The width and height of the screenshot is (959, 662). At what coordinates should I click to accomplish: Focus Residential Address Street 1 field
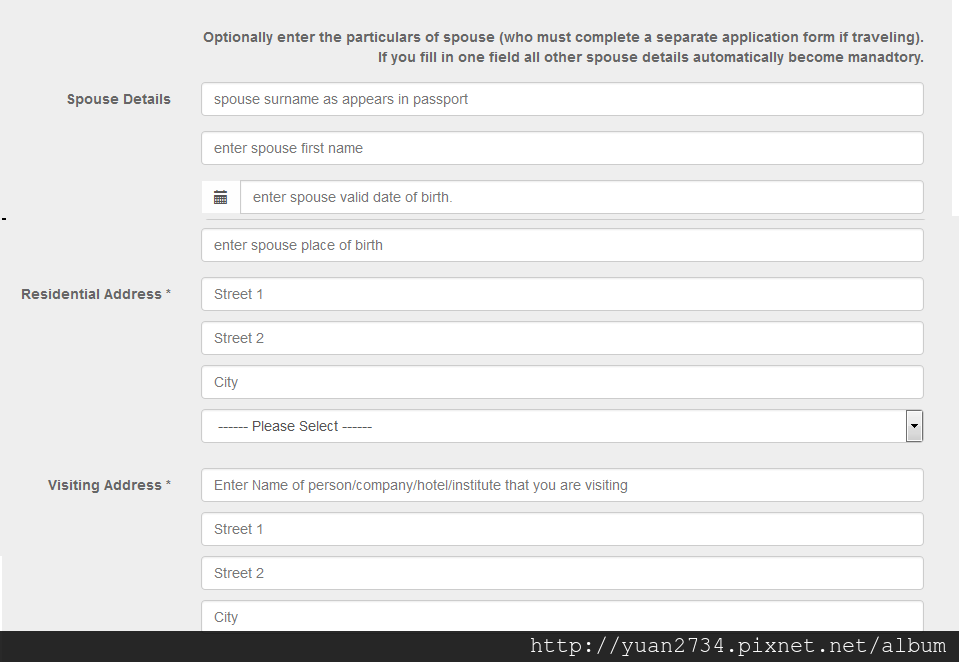[562, 294]
